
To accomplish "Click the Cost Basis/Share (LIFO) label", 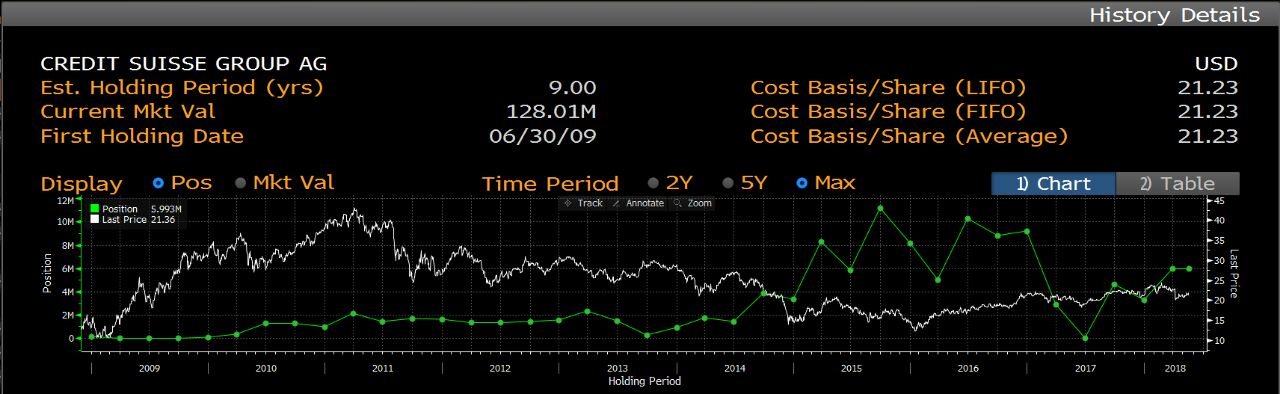I will point(888,88).
